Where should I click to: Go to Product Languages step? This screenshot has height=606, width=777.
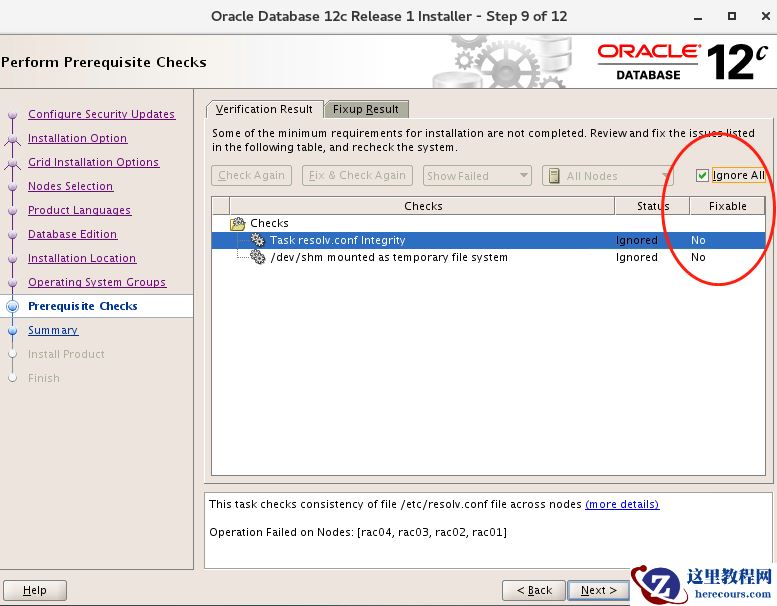pyautogui.click(x=79, y=210)
